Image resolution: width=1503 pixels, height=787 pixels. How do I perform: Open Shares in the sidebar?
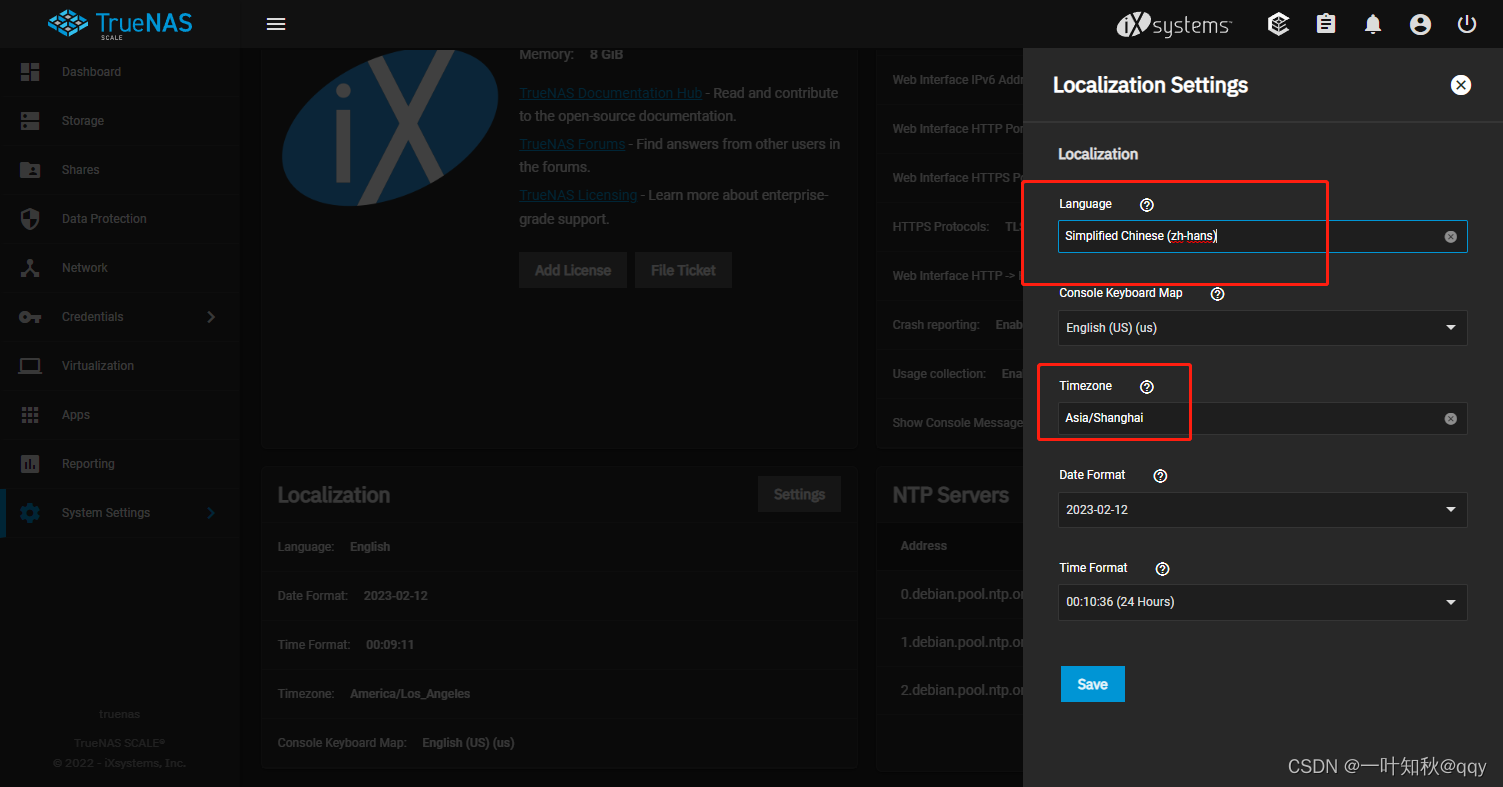click(x=120, y=170)
